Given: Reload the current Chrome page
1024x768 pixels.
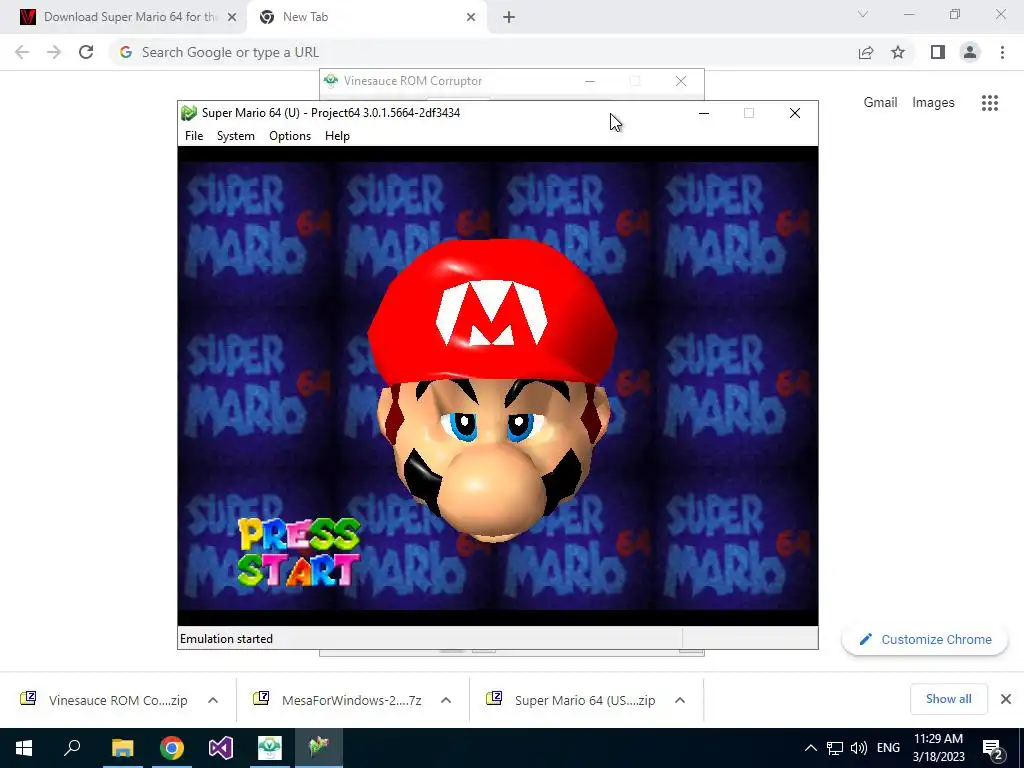Looking at the screenshot, I should (x=86, y=52).
